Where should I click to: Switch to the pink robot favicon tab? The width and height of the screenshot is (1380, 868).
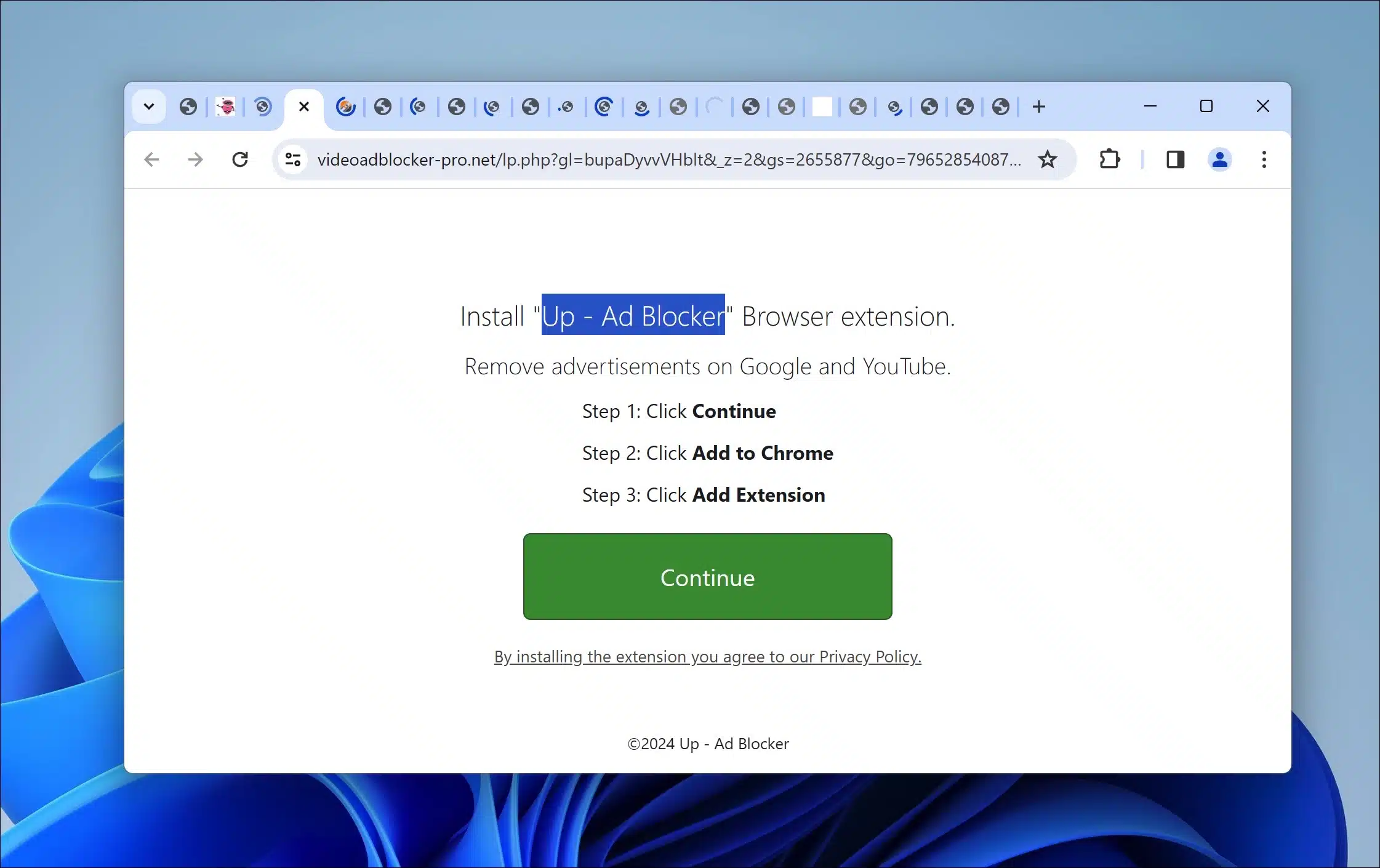(x=226, y=106)
